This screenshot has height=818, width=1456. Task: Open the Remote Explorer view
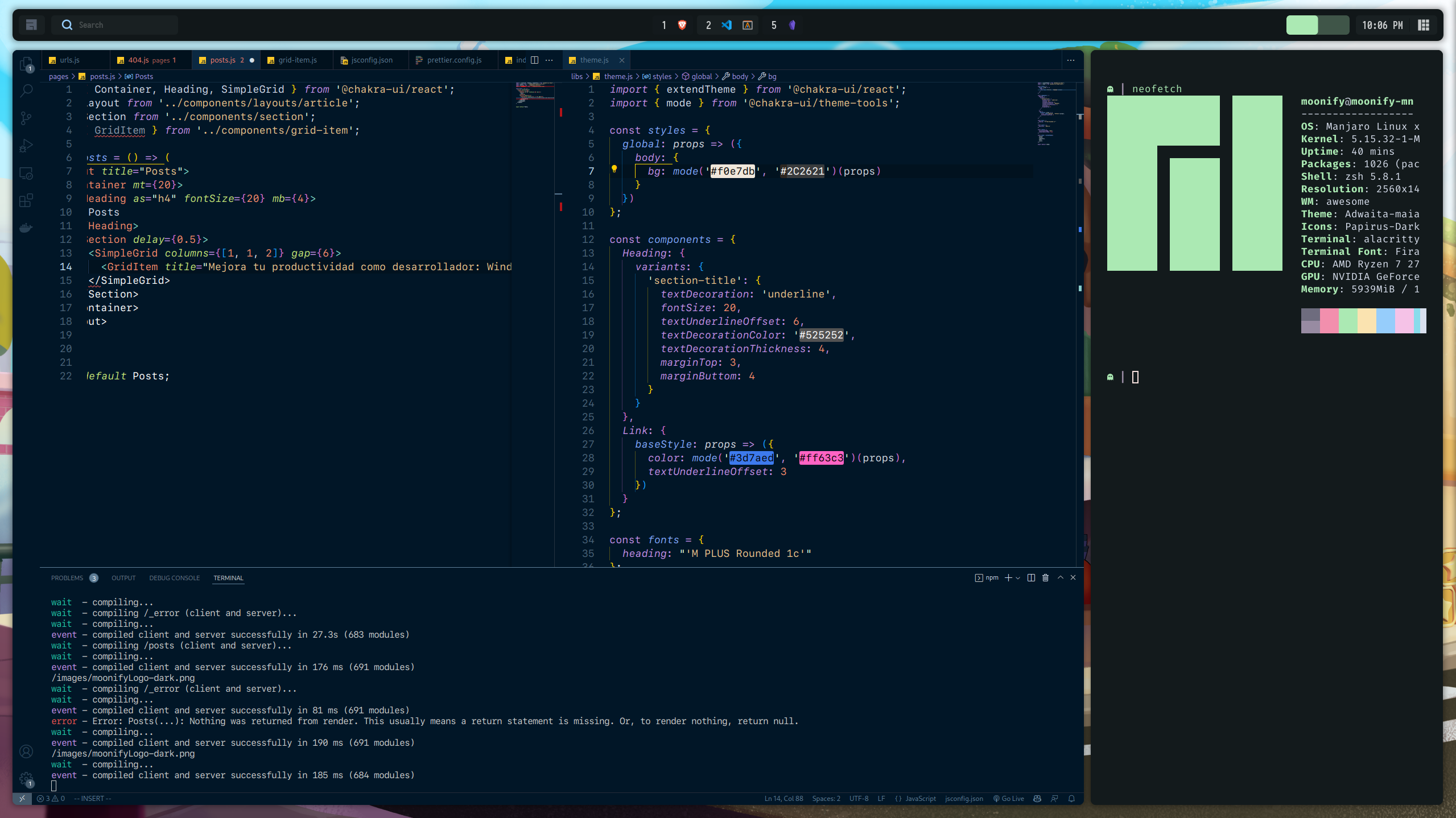tap(26, 173)
